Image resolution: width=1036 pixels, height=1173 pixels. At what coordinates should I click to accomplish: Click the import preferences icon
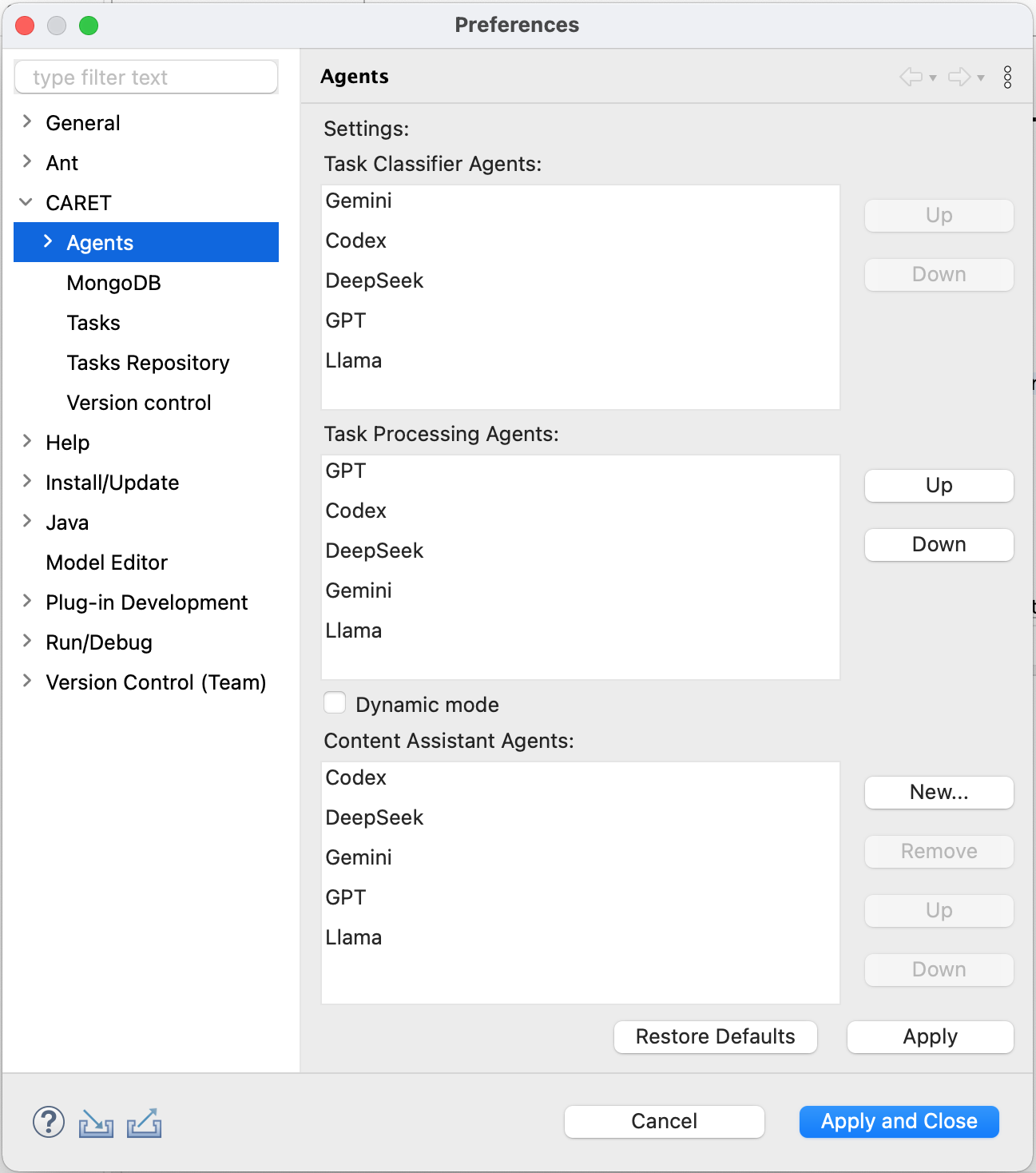(x=96, y=1122)
